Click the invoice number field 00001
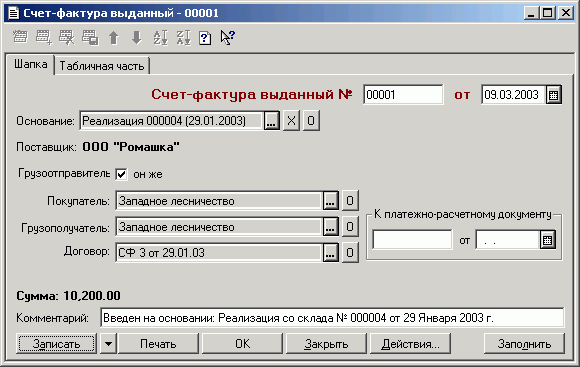This screenshot has height=367, width=580. pos(403,95)
